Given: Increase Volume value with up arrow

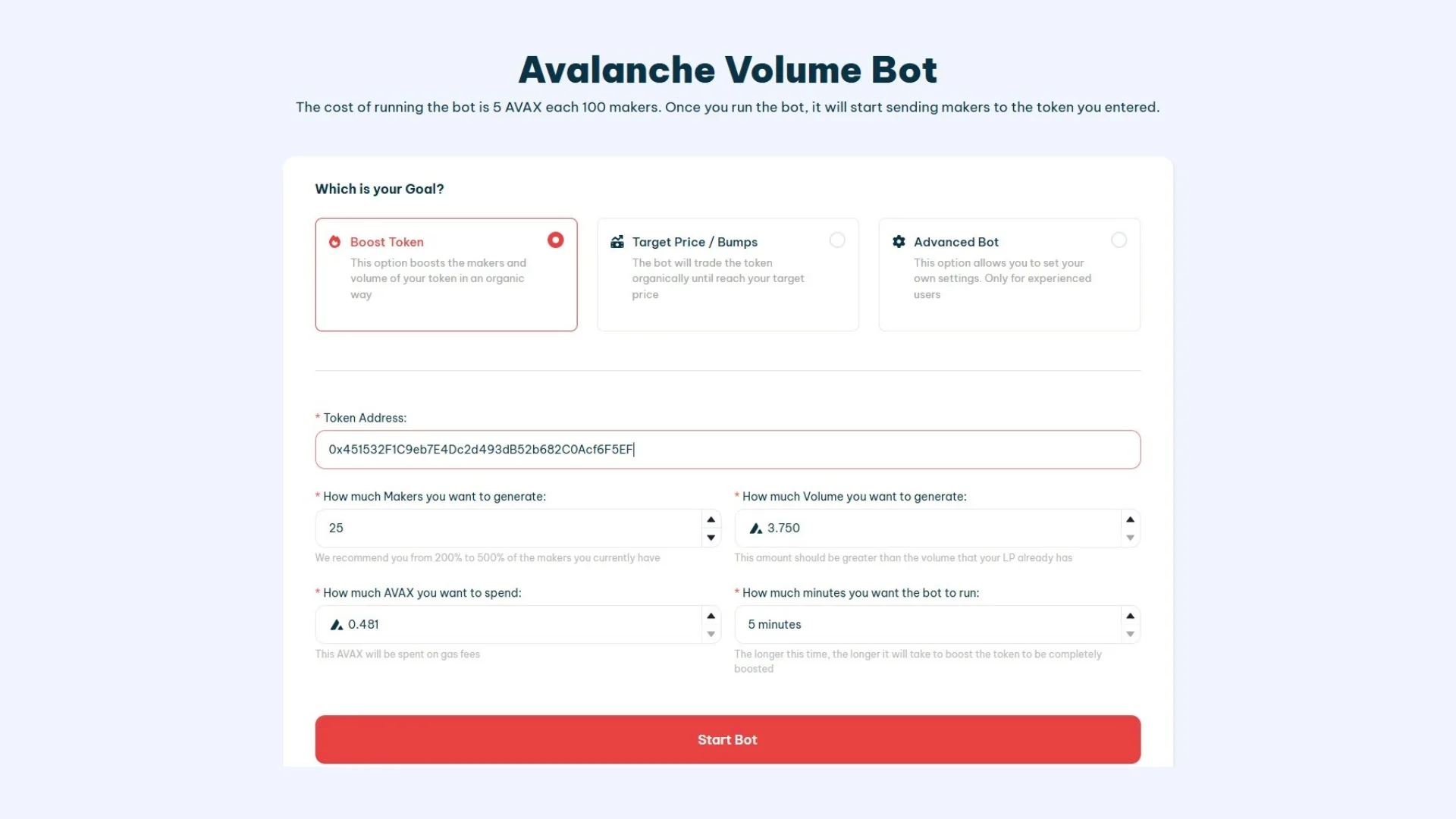Looking at the screenshot, I should (1131, 519).
